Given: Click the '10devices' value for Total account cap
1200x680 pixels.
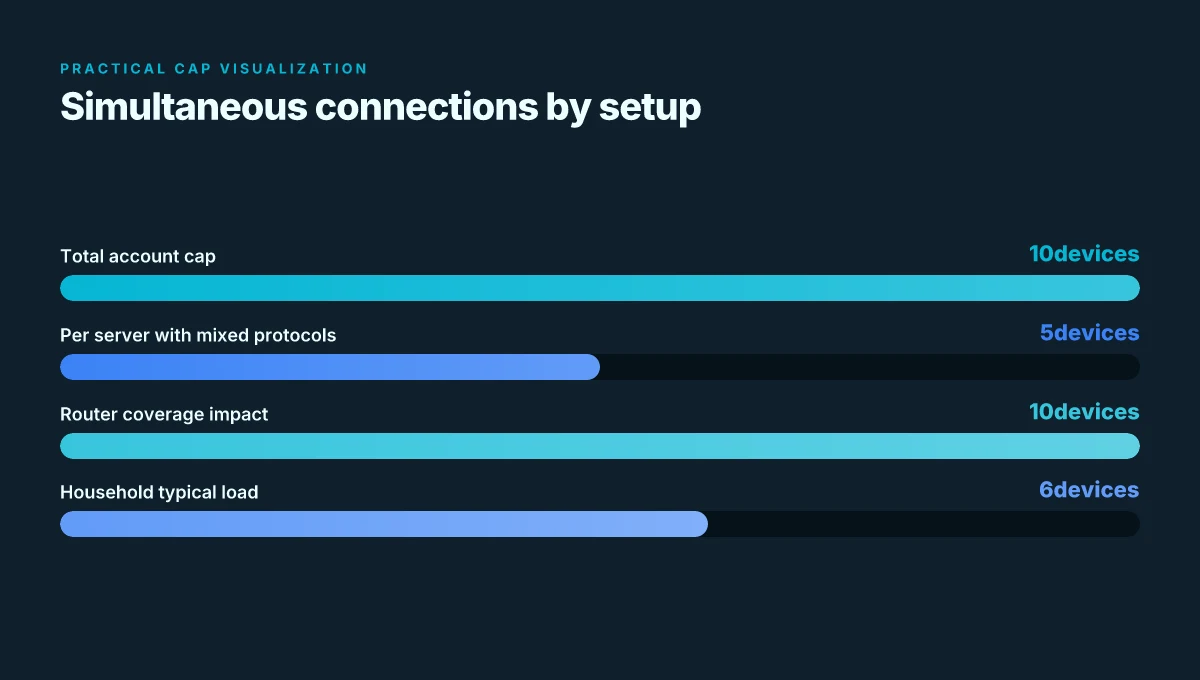Looking at the screenshot, I should [x=1084, y=254].
